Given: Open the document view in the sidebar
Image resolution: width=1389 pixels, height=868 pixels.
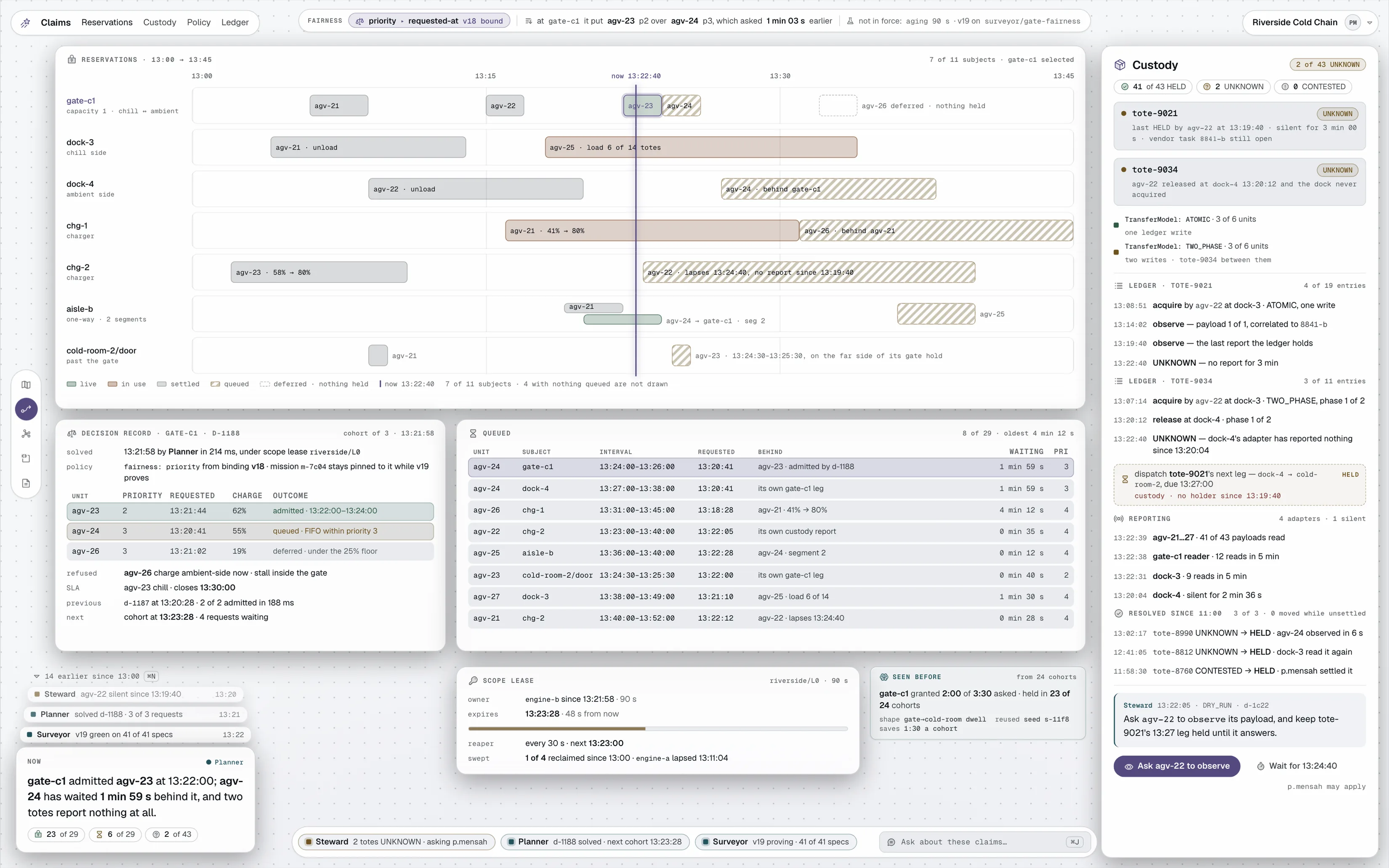Looking at the screenshot, I should 26,483.
